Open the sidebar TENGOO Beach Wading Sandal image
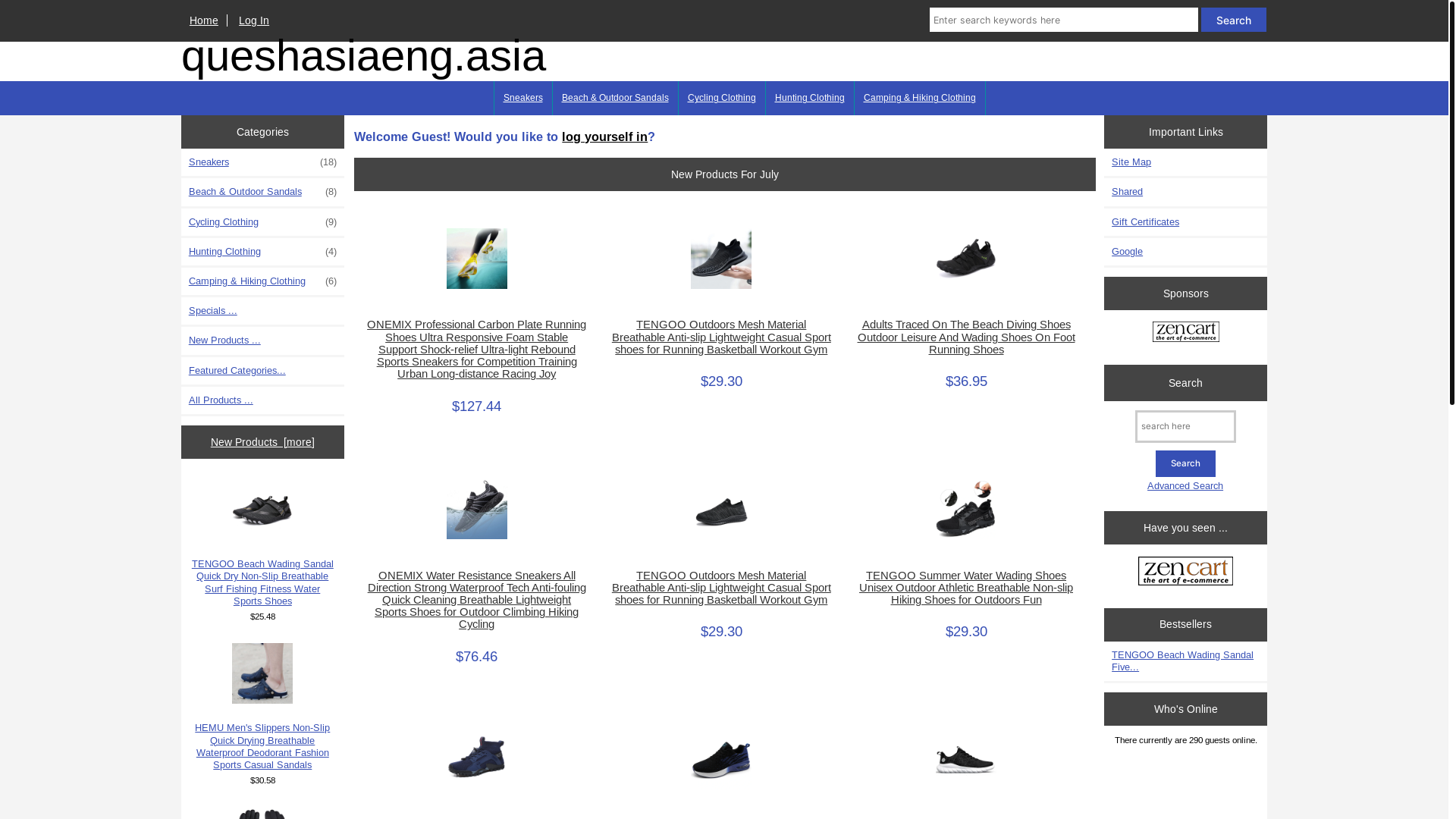Image resolution: width=1456 pixels, height=819 pixels. click(262, 510)
